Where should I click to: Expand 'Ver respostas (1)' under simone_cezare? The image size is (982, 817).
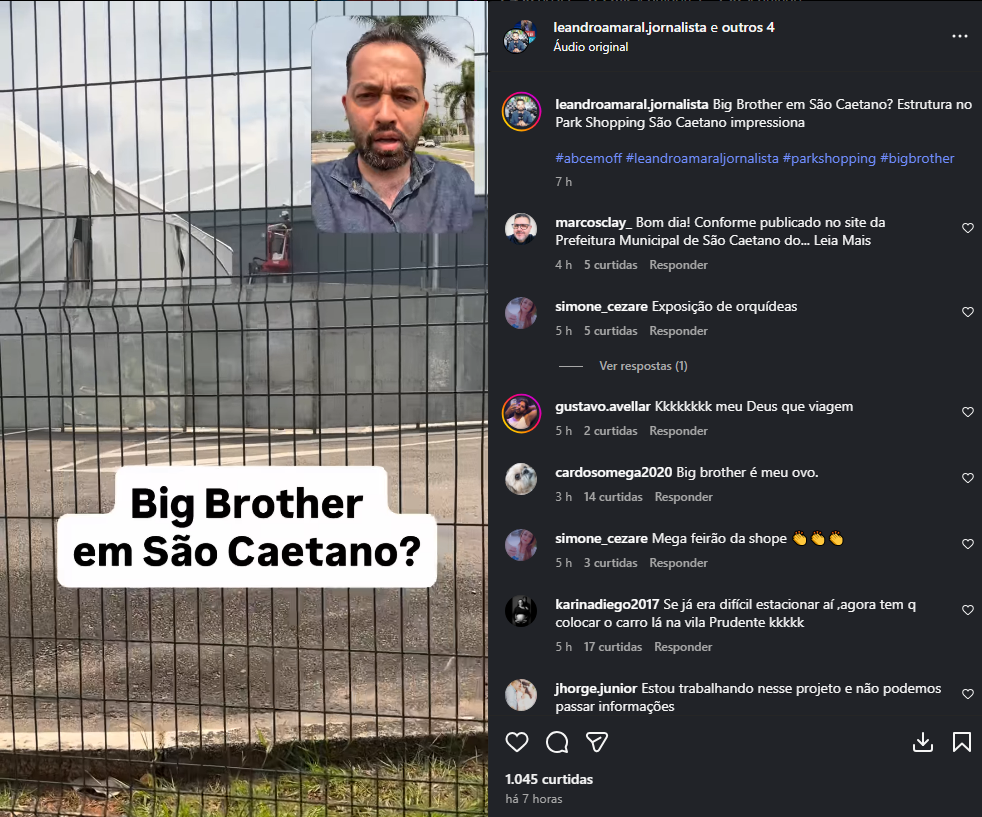(643, 366)
